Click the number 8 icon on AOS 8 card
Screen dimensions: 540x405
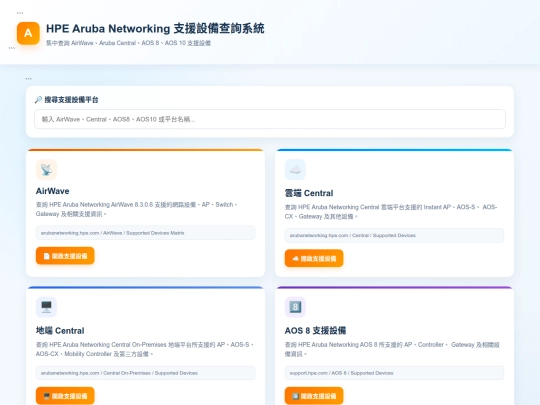coord(295,307)
